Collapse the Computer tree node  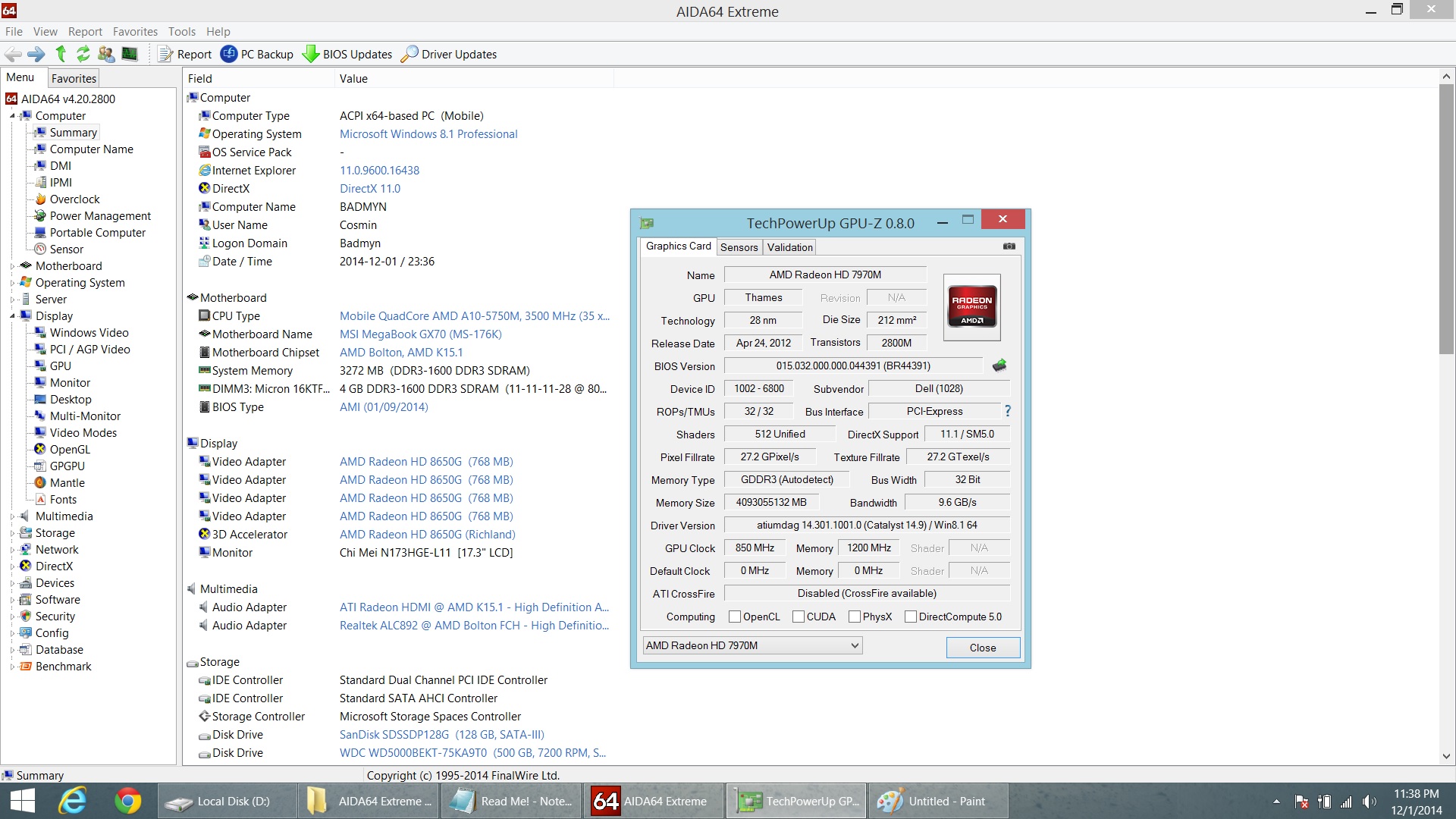(12, 116)
